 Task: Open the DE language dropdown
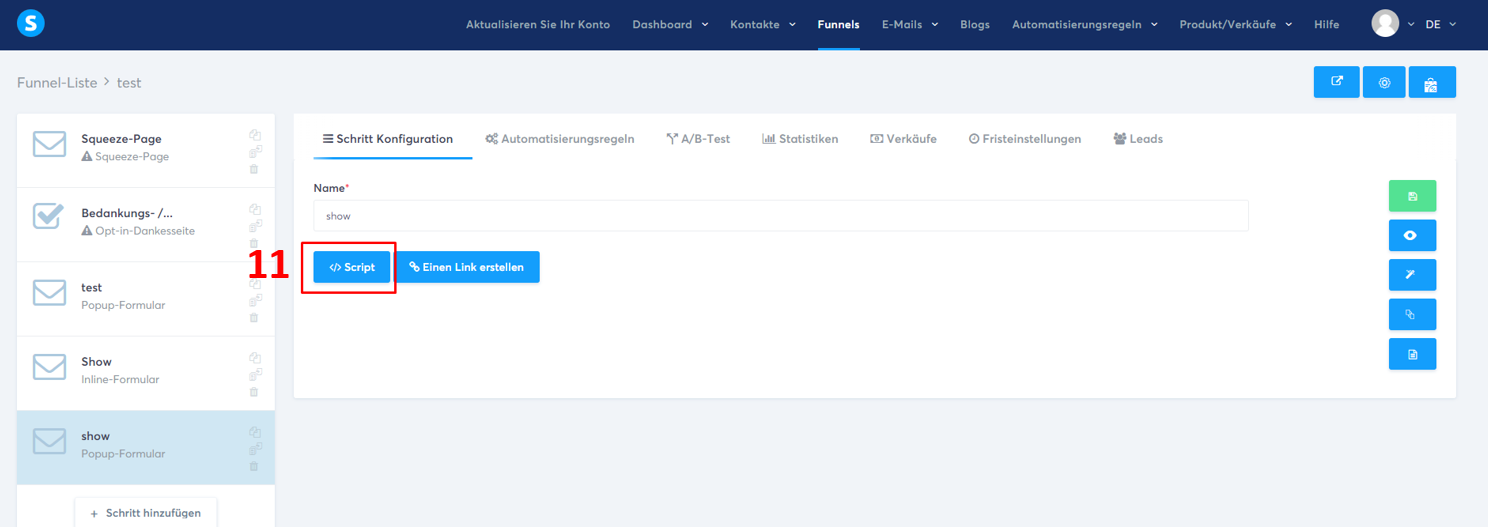click(x=1441, y=24)
